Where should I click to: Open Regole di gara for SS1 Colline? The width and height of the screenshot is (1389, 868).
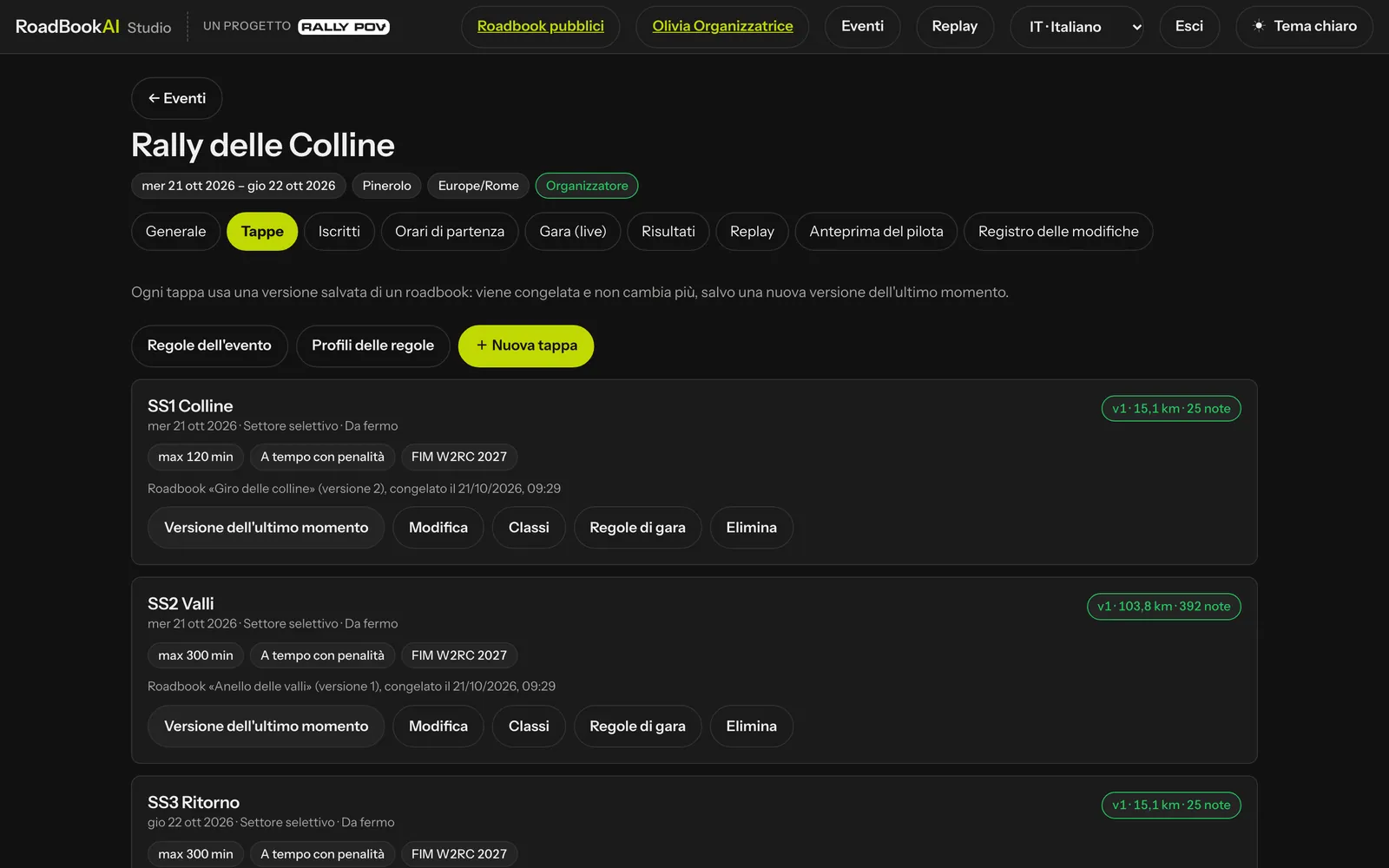pyautogui.click(x=637, y=528)
